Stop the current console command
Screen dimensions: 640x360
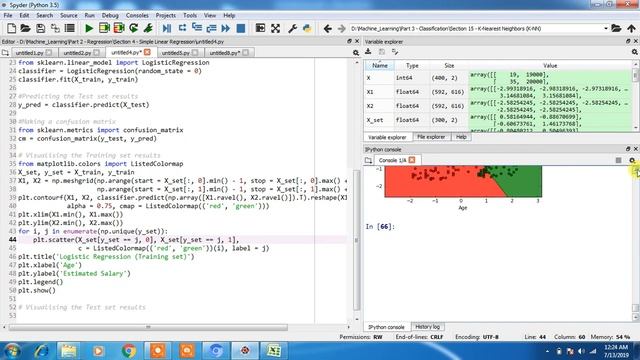[618, 160]
